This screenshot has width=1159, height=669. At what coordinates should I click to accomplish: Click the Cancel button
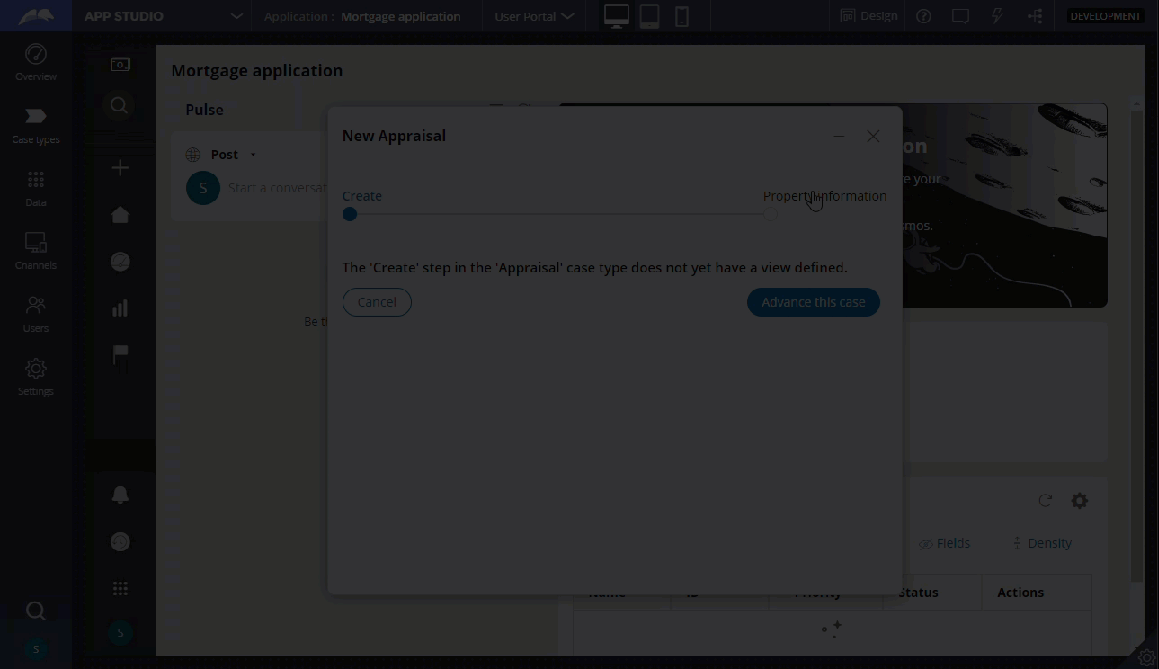(377, 302)
